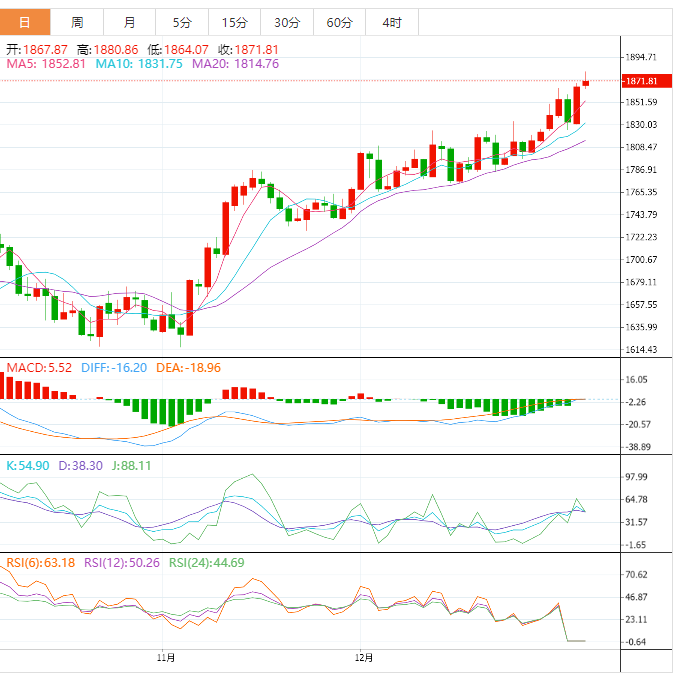Click the J:88.11 value label
This screenshot has width=679, height=680.
pyautogui.click(x=131, y=466)
